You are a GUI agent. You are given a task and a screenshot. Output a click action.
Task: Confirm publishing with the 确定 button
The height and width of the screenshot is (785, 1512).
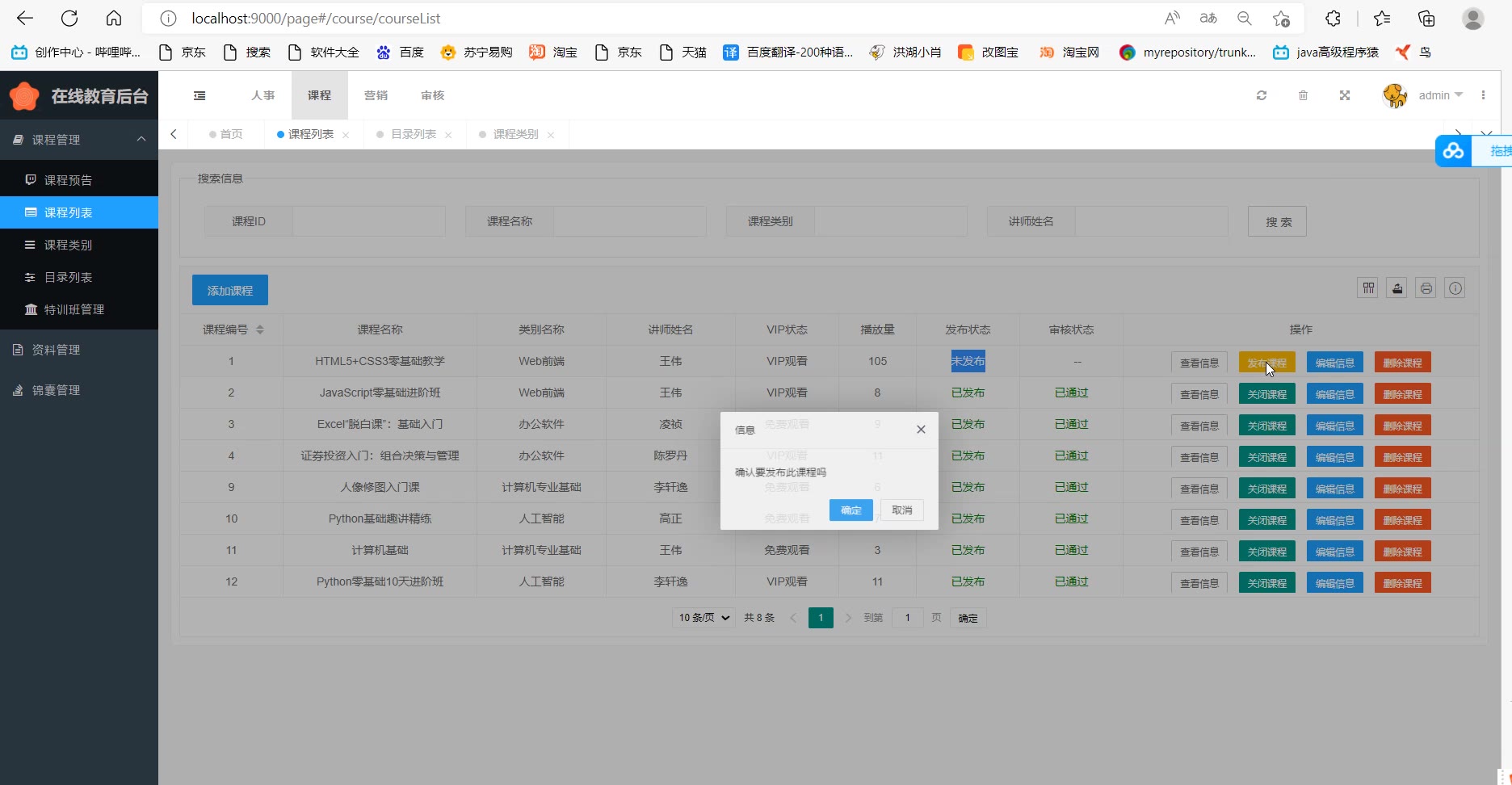[850, 510]
